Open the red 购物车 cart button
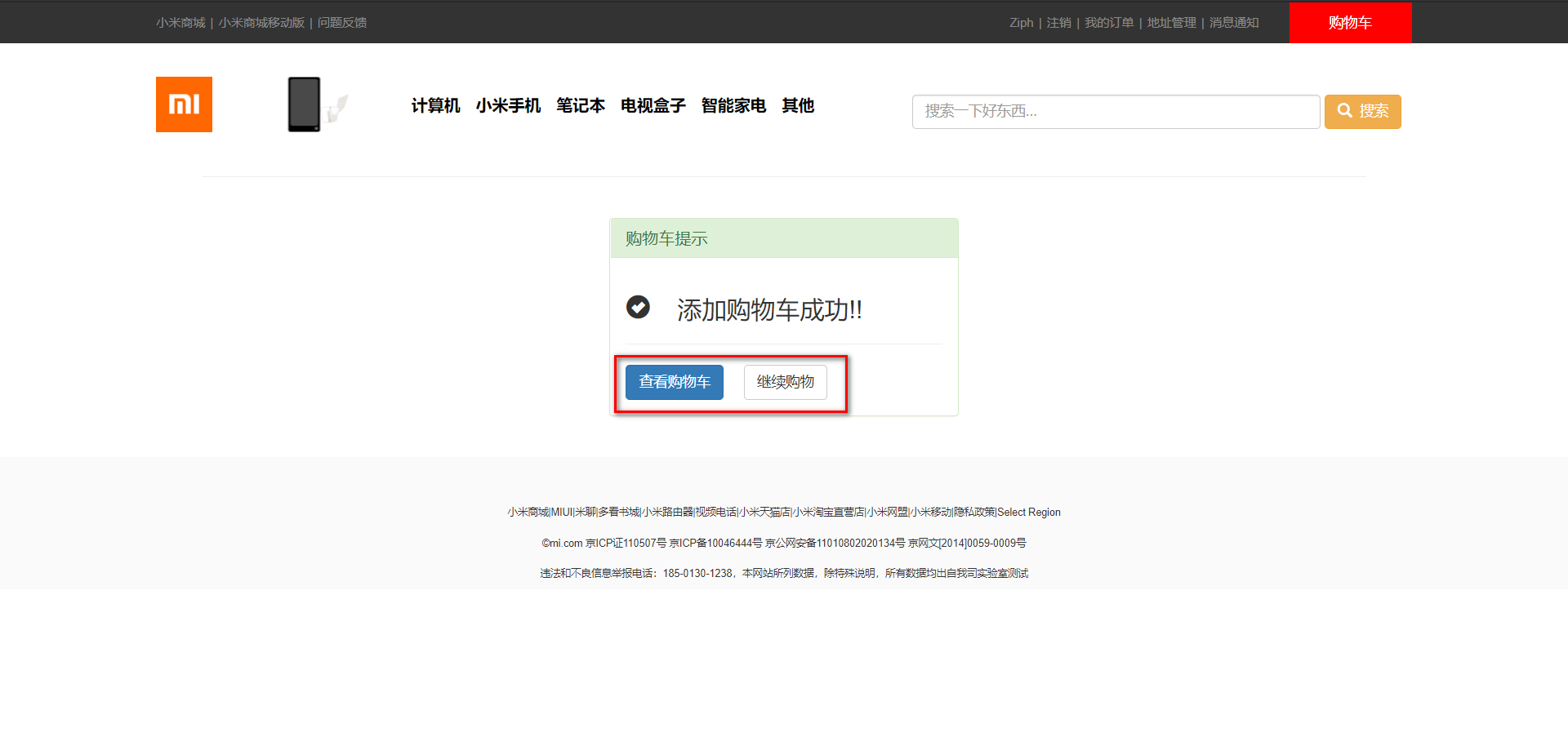The width and height of the screenshot is (1568, 737). click(x=1350, y=23)
